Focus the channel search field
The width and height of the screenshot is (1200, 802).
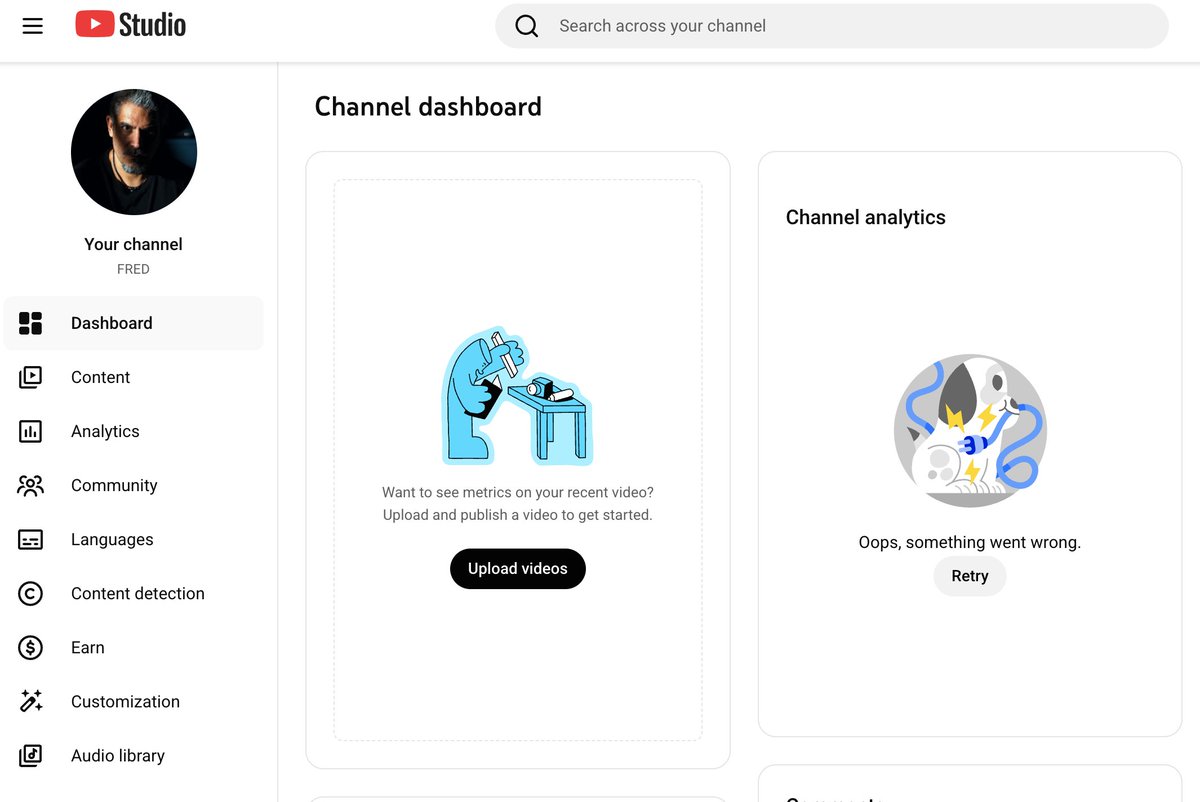(832, 26)
